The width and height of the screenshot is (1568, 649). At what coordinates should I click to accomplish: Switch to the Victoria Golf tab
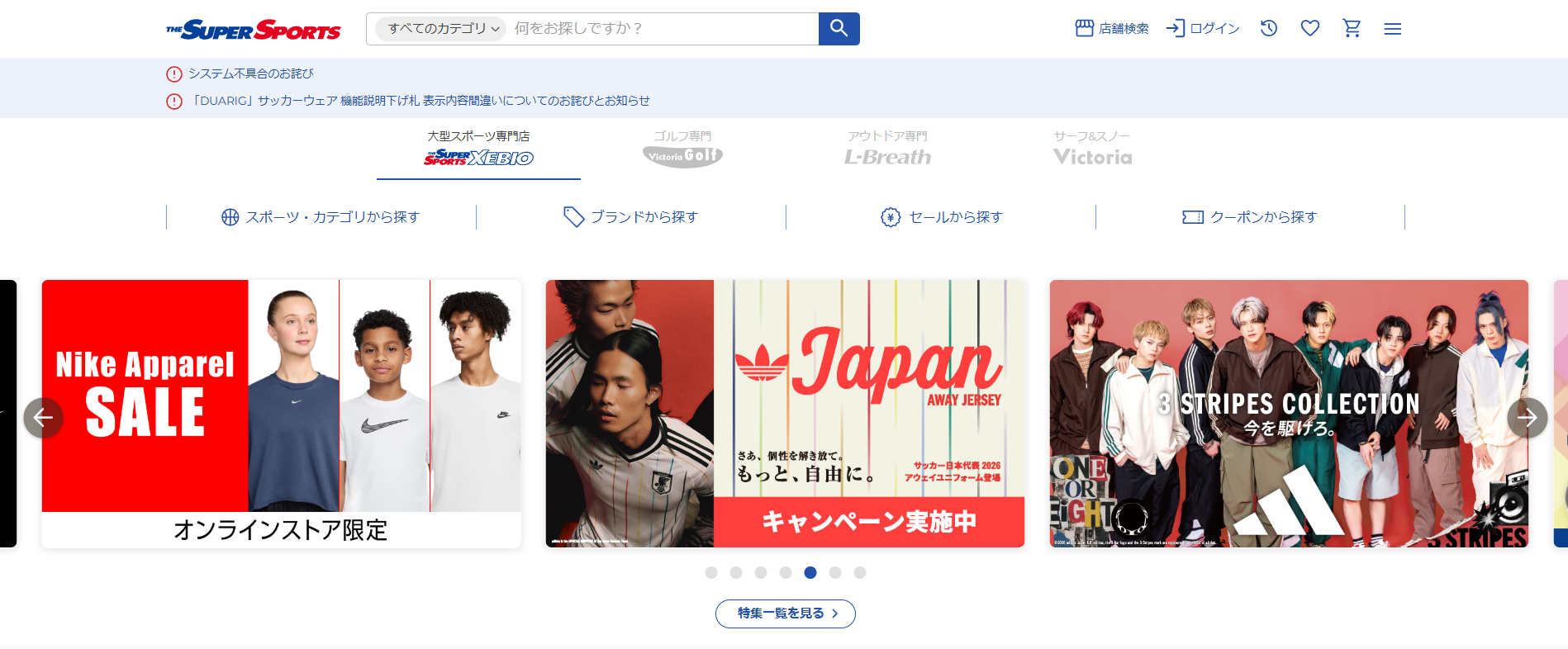682,149
